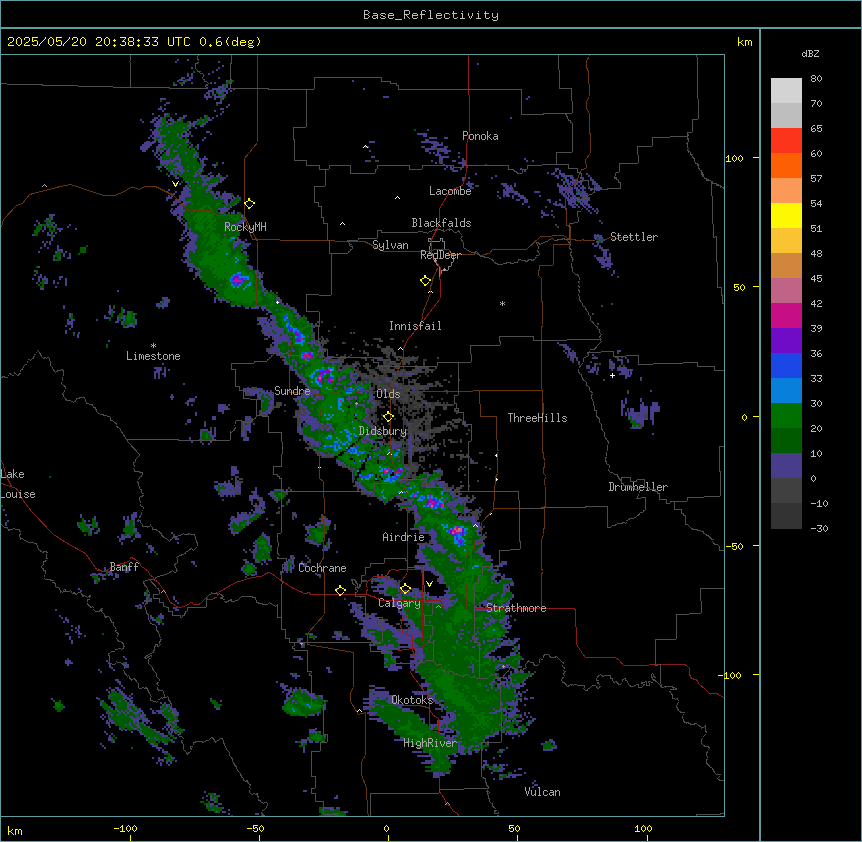Click the magenta 39-42 dBZ legend swatch
The image size is (862, 842).
point(786,315)
